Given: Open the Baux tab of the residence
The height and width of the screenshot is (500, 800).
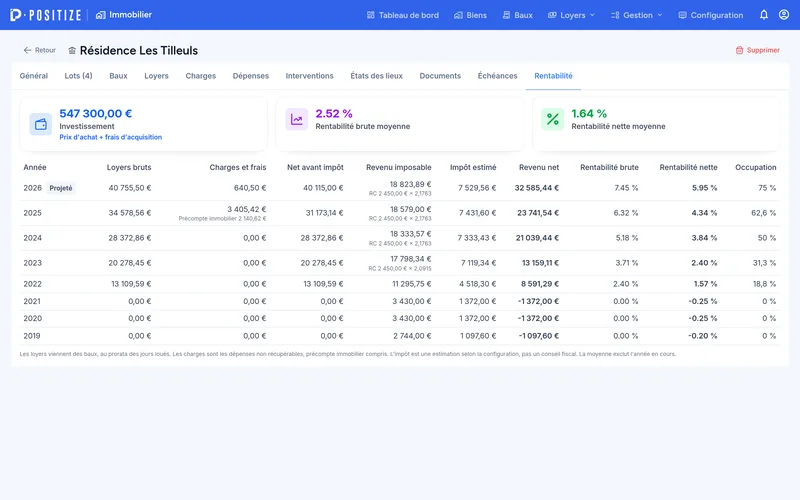Looking at the screenshot, I should 118,76.
